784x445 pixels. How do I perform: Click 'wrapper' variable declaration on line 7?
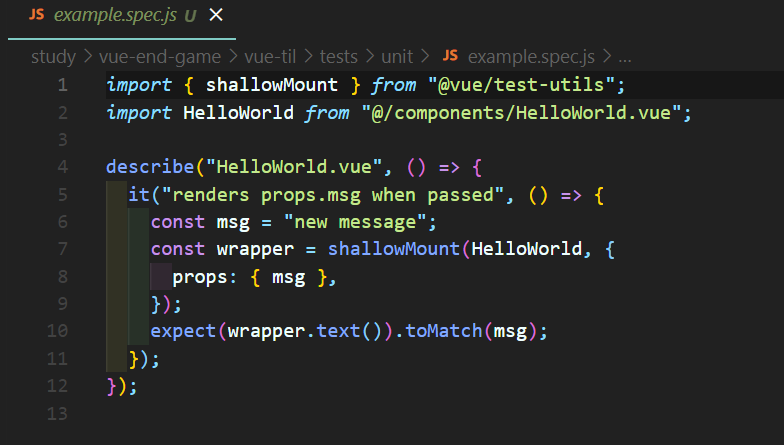coord(255,248)
